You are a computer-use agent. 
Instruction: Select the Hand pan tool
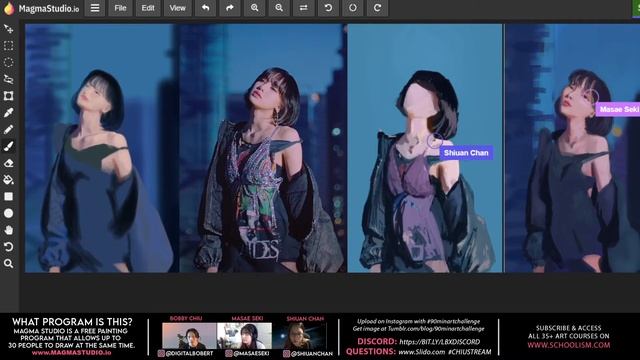8,230
